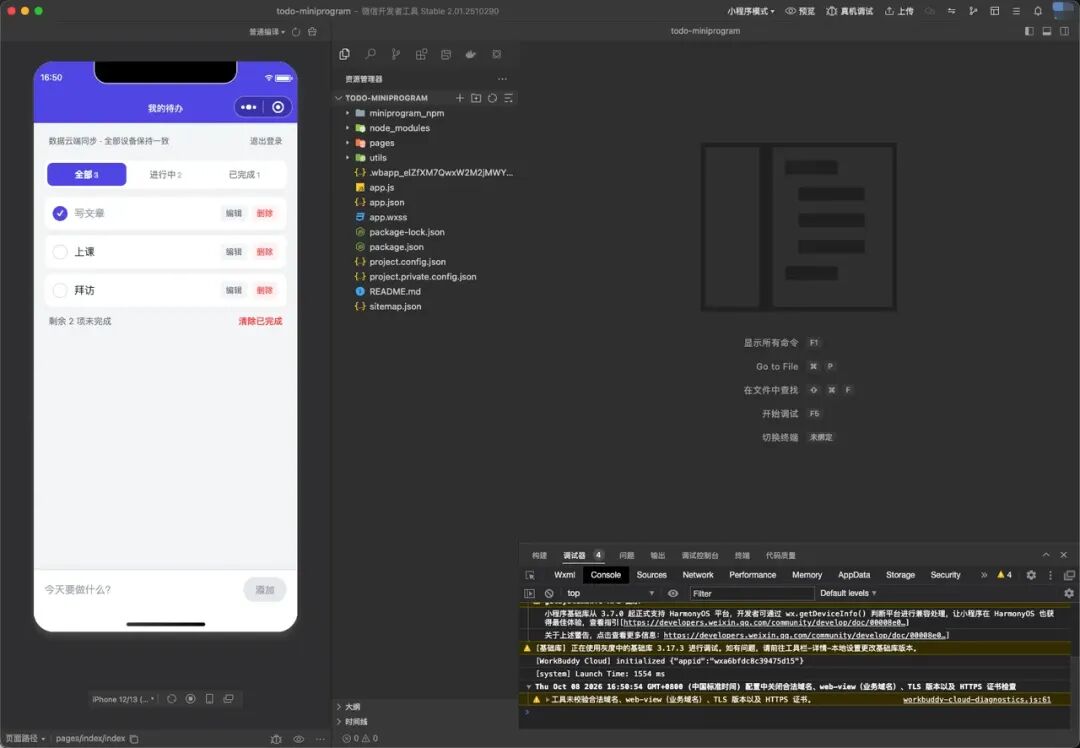Image resolution: width=1080 pixels, height=748 pixels.
Task: Open the mini program capsule menu dots
Action: click(x=249, y=107)
